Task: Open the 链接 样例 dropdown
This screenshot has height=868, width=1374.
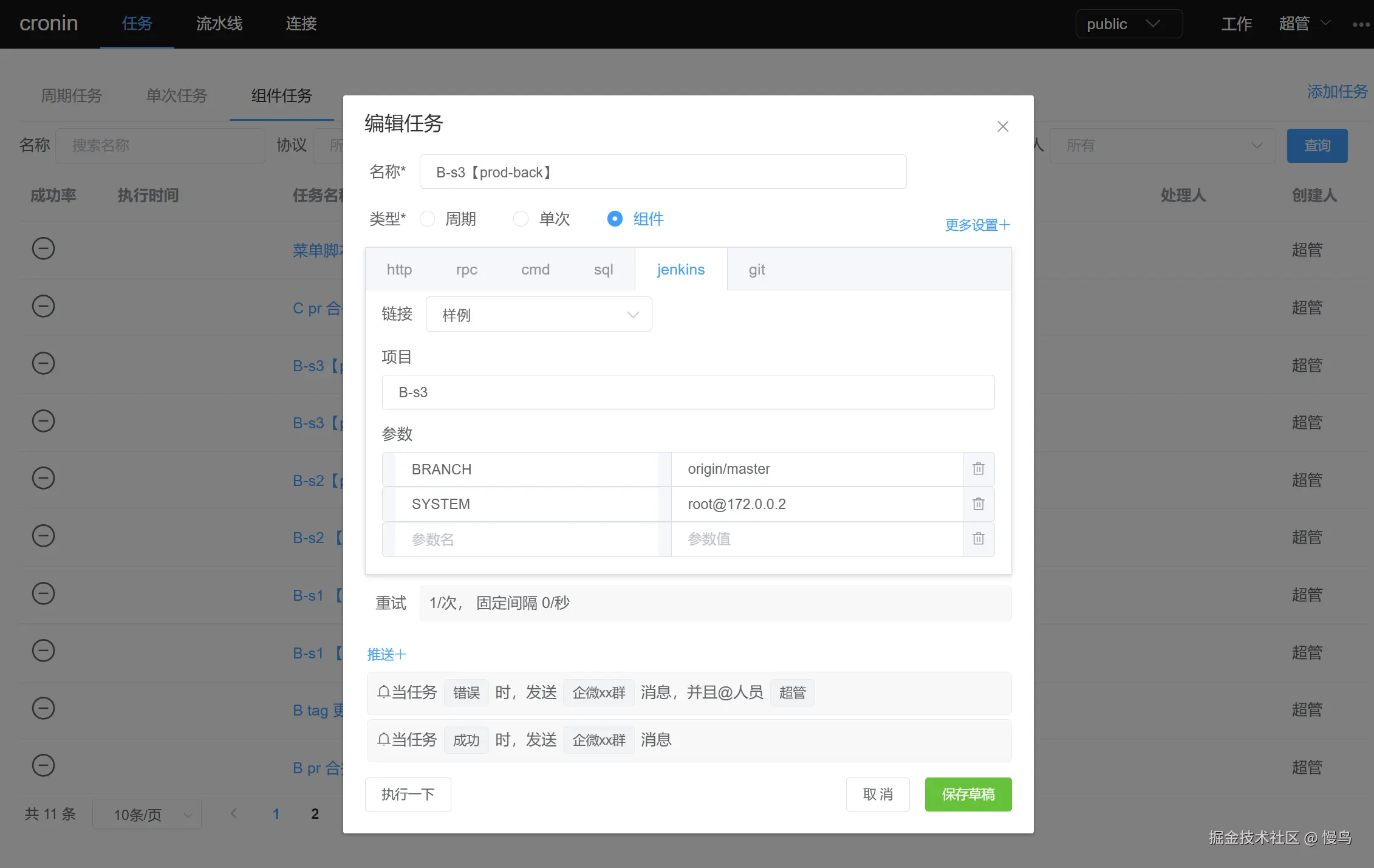Action: tap(539, 315)
